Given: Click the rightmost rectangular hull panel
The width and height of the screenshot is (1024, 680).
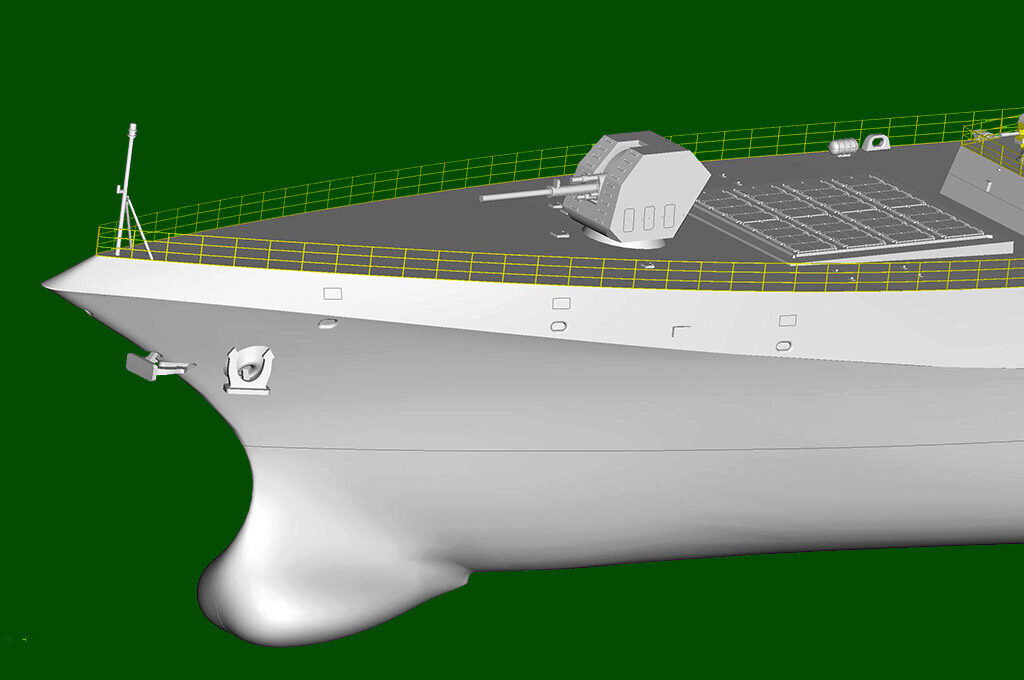Looking at the screenshot, I should (788, 320).
